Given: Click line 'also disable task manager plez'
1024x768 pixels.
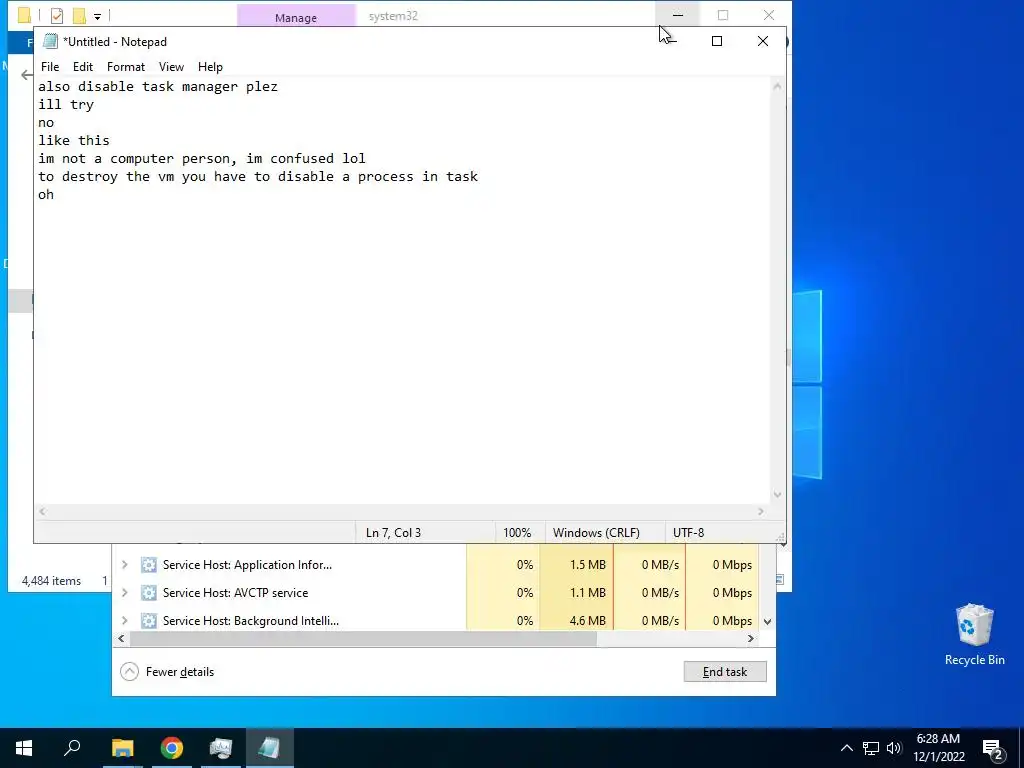Looking at the screenshot, I should point(158,86).
